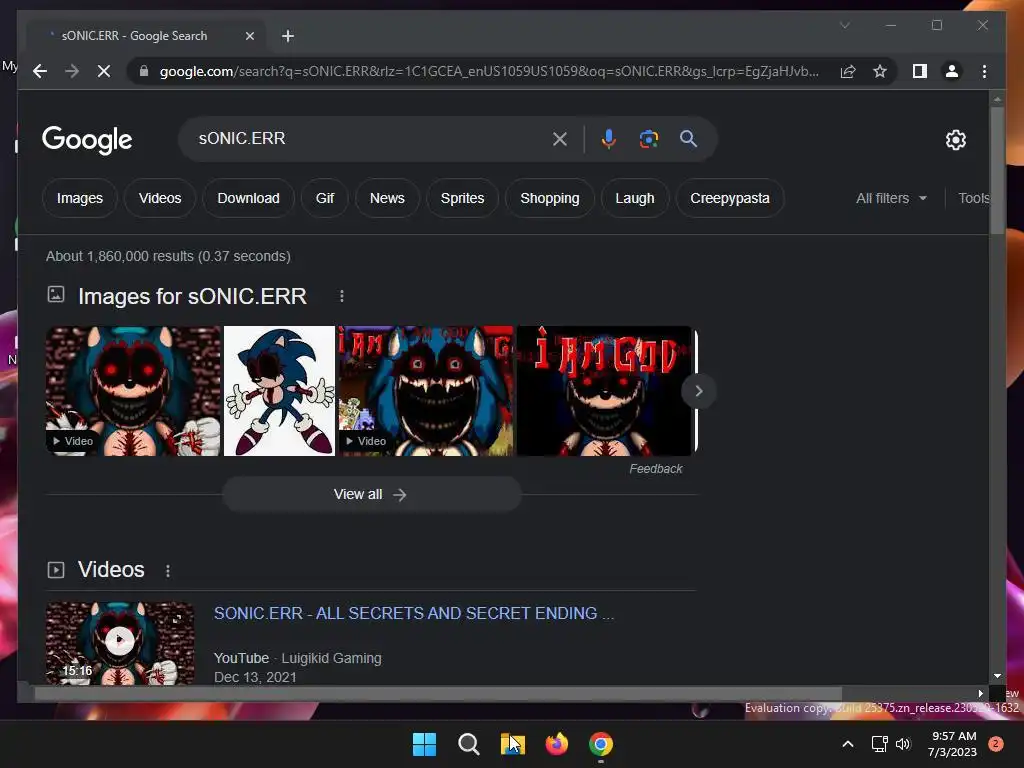Open volume control in system tray

click(x=903, y=744)
